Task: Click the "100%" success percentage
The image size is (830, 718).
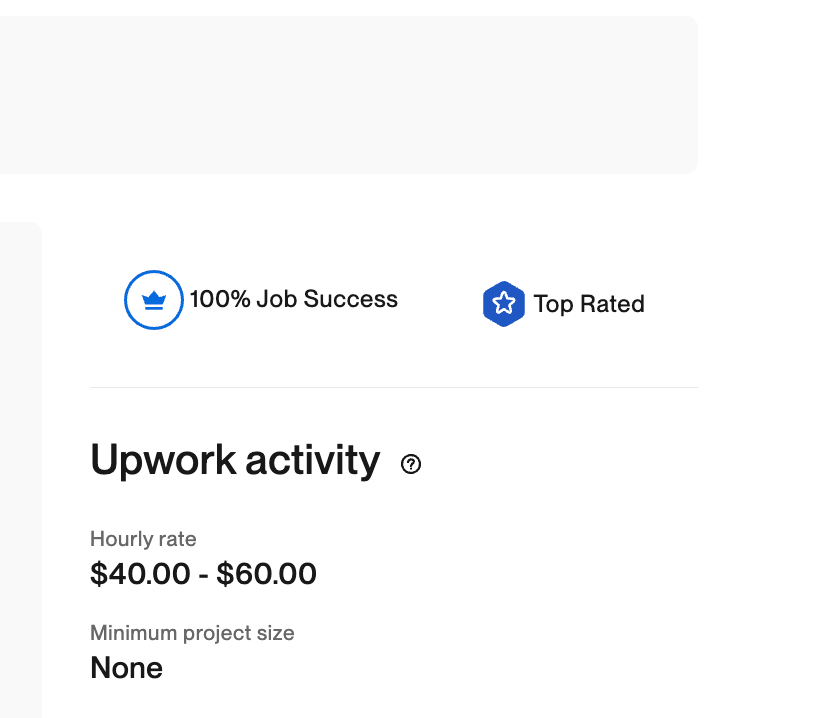Action: tap(220, 299)
